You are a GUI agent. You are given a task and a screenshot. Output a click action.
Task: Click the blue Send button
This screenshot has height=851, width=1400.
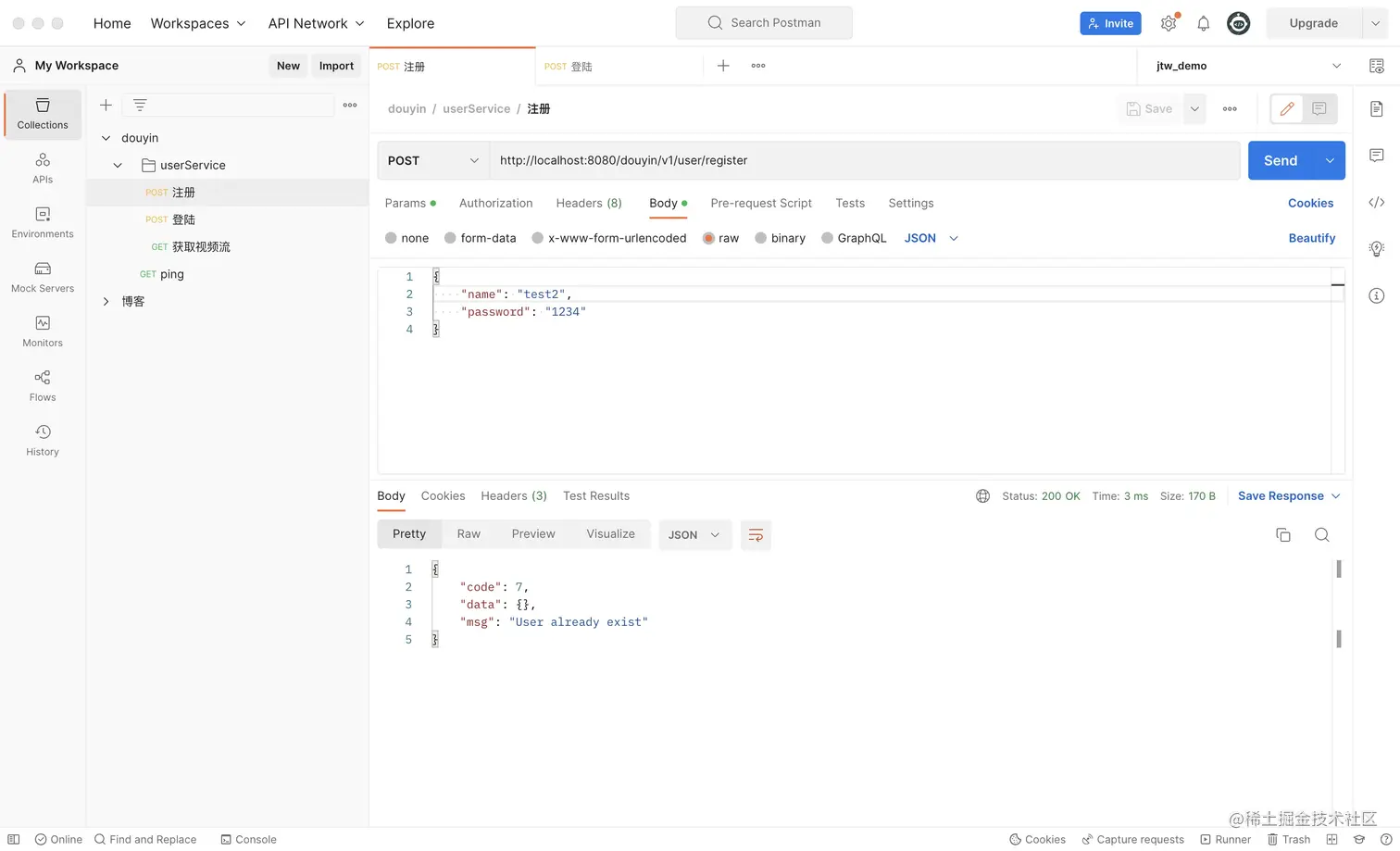[1281, 160]
